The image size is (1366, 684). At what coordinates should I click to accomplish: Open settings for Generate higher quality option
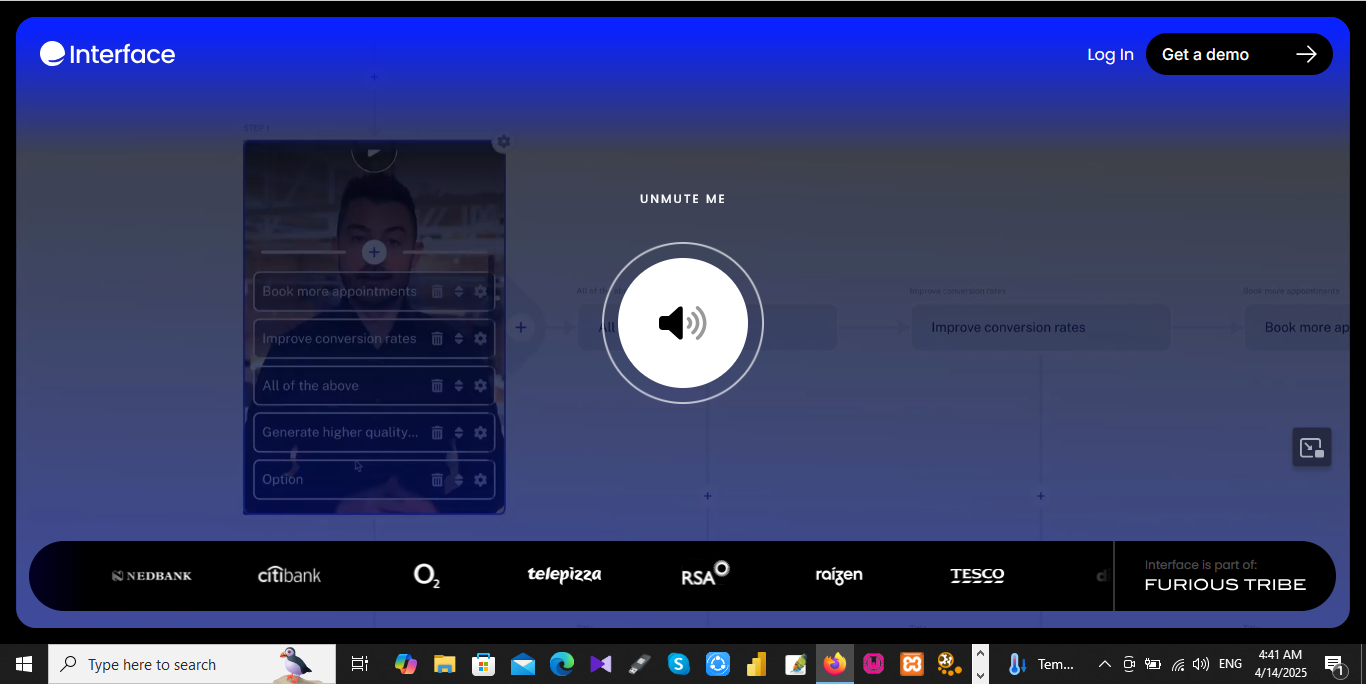(480, 433)
